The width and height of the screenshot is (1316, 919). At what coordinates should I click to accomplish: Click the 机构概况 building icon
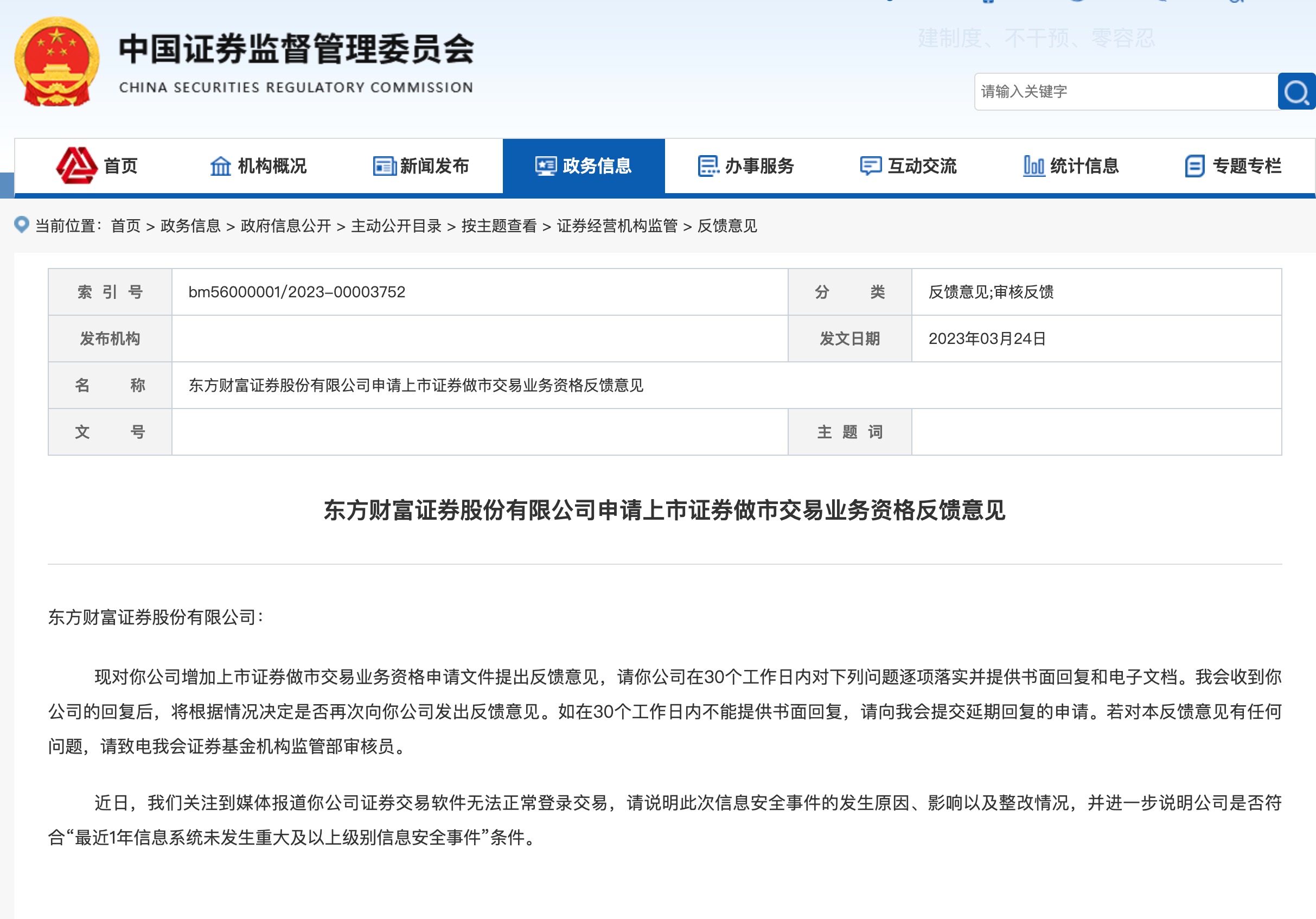coord(220,166)
